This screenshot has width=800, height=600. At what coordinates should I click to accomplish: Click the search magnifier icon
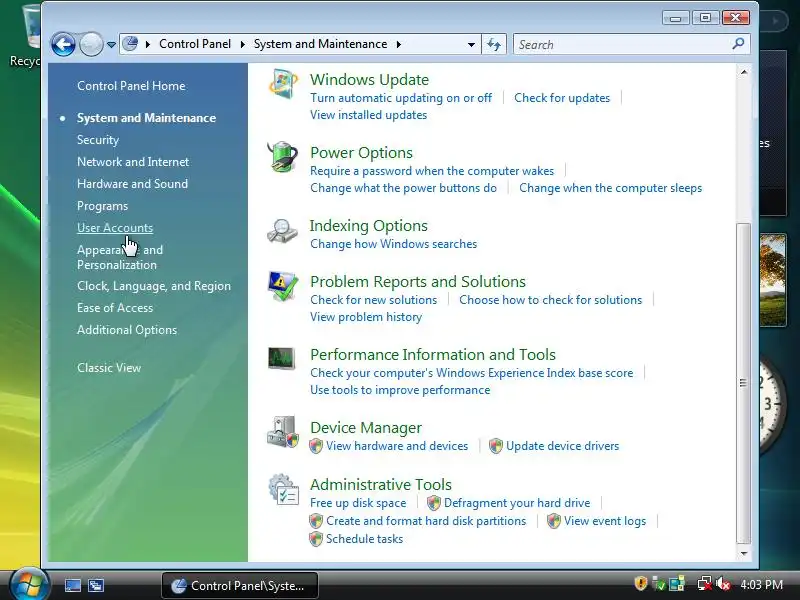pos(738,44)
